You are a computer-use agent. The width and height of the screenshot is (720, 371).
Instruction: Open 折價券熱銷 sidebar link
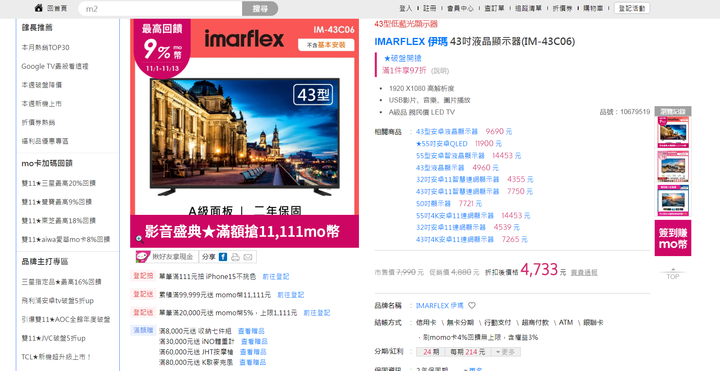pyautogui.click(x=38, y=123)
